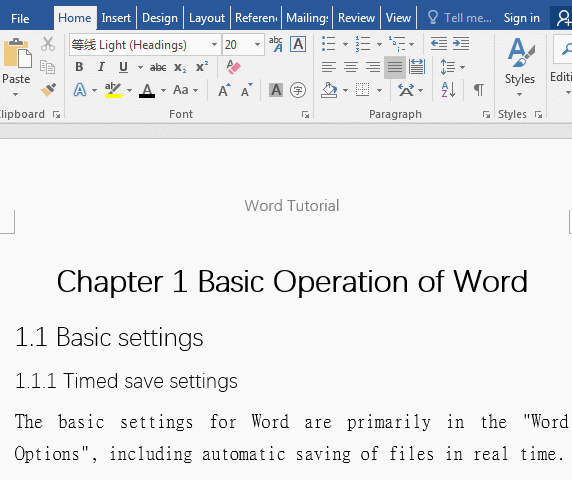Screen dimensions: 572x480
Task: Switch to the Design tab
Action: (160, 18)
